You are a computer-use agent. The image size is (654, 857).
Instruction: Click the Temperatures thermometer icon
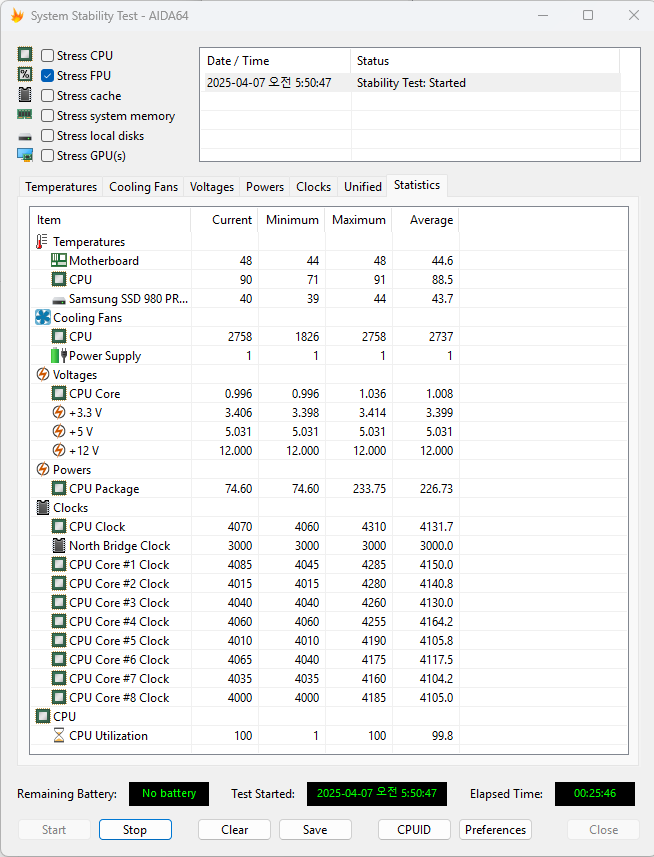(42, 242)
